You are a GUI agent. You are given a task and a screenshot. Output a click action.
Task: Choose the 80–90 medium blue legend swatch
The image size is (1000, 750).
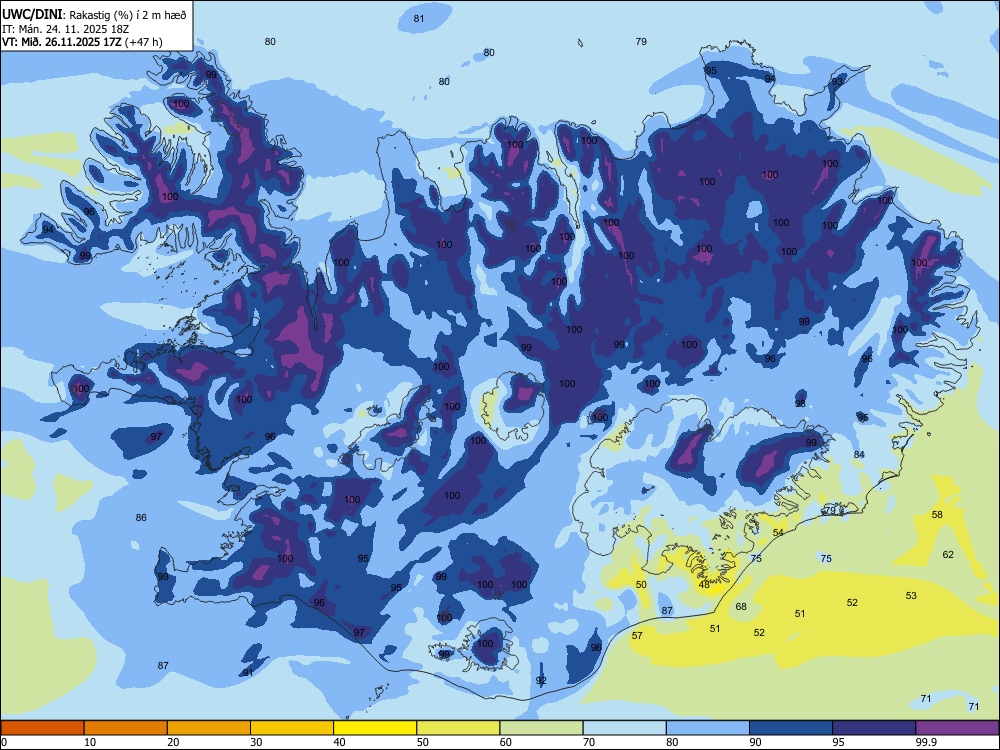pos(708,728)
